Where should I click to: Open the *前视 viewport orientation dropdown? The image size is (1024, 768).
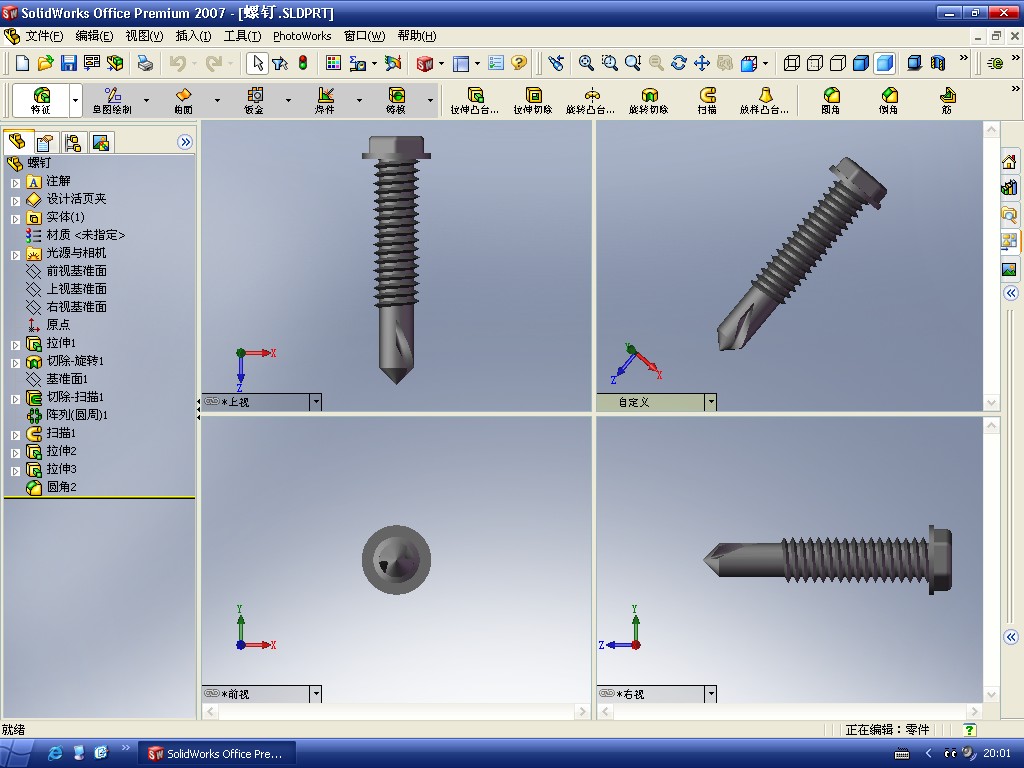pyautogui.click(x=315, y=694)
